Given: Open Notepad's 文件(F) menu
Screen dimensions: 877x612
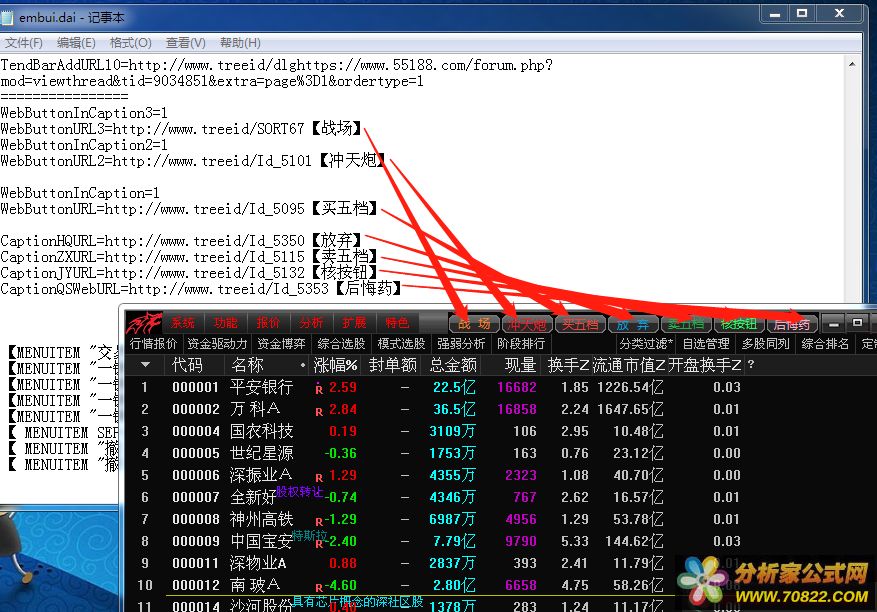Looking at the screenshot, I should (x=23, y=43).
